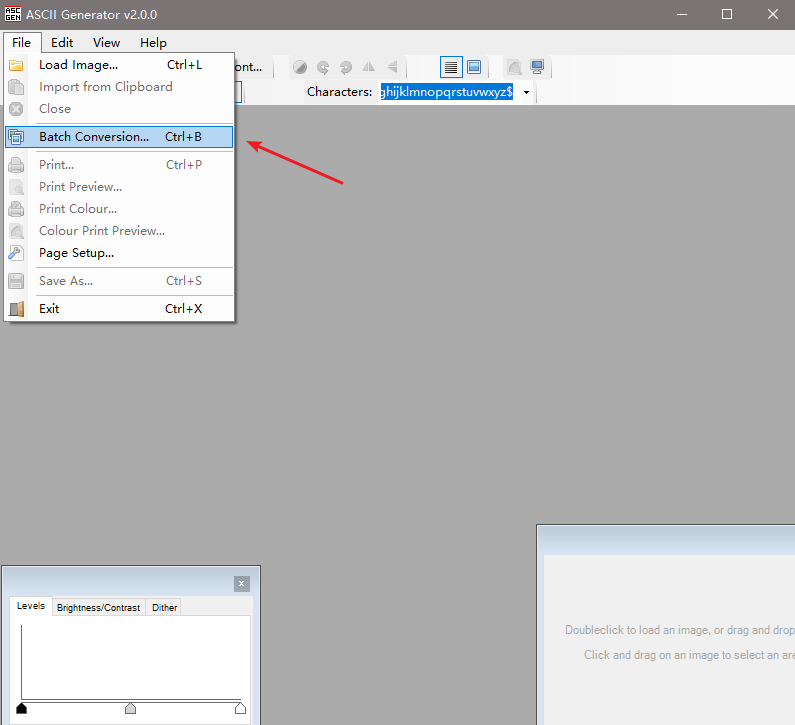Viewport: 795px width, 725px height.
Task: Minimize the ASCII Generator window
Action: click(x=682, y=14)
